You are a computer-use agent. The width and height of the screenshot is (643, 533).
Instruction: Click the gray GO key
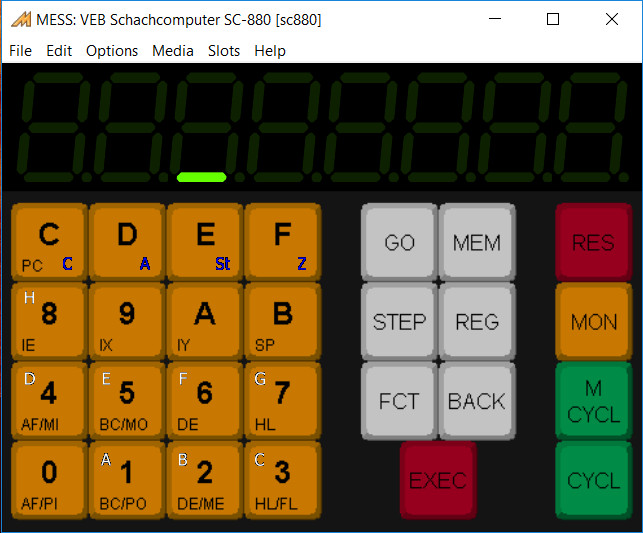[x=399, y=242]
